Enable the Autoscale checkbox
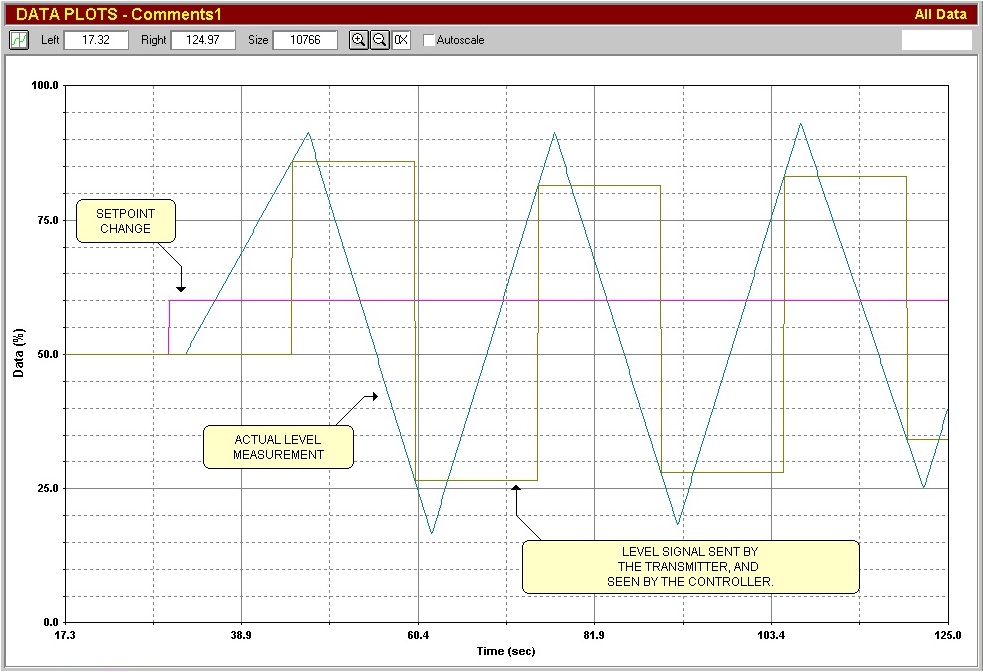Screen dimensions: 983x672 click(430, 40)
